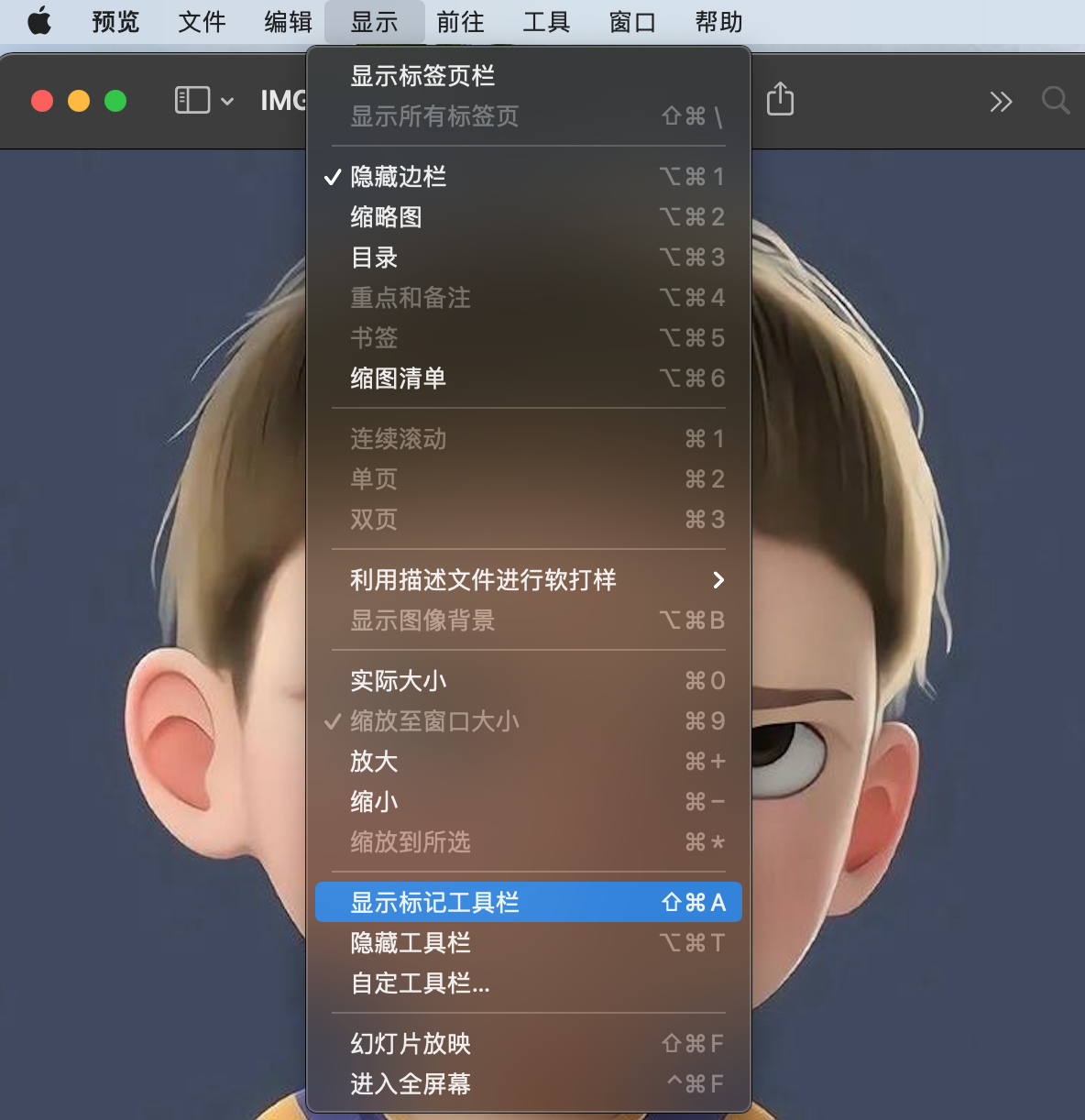Choose 缩小 to zoom out
Image resolution: width=1085 pixels, height=1120 pixels.
(x=529, y=802)
